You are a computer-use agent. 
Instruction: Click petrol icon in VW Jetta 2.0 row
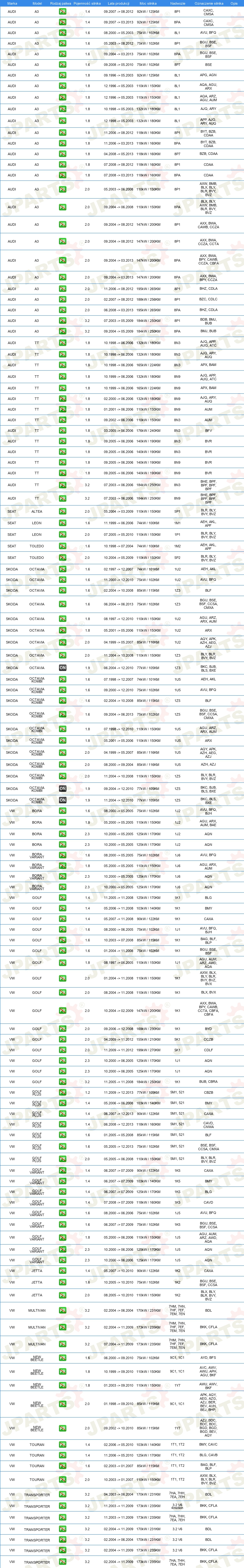[x=63, y=1295]
